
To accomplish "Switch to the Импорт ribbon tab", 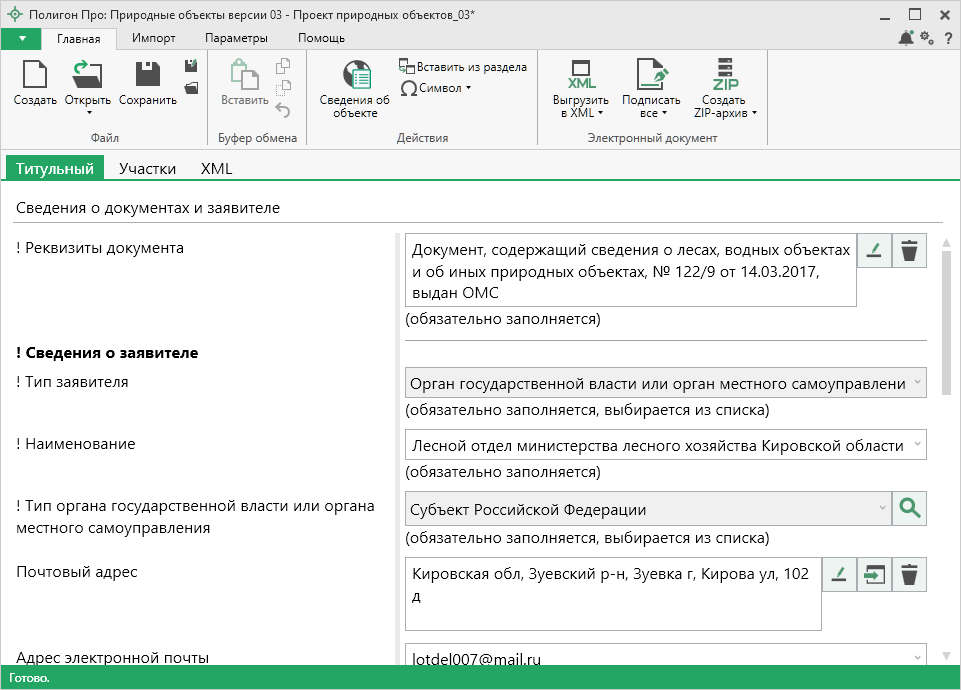I will pyautogui.click(x=153, y=38).
